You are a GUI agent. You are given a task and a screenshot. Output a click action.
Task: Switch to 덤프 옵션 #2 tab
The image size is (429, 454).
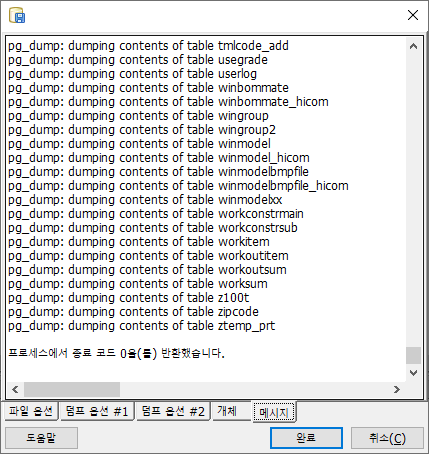(173, 411)
